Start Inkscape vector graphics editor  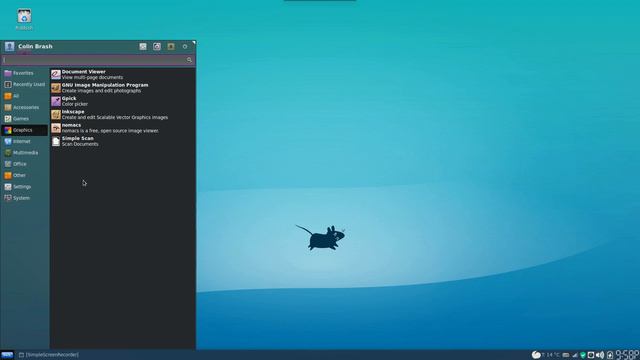coord(122,114)
